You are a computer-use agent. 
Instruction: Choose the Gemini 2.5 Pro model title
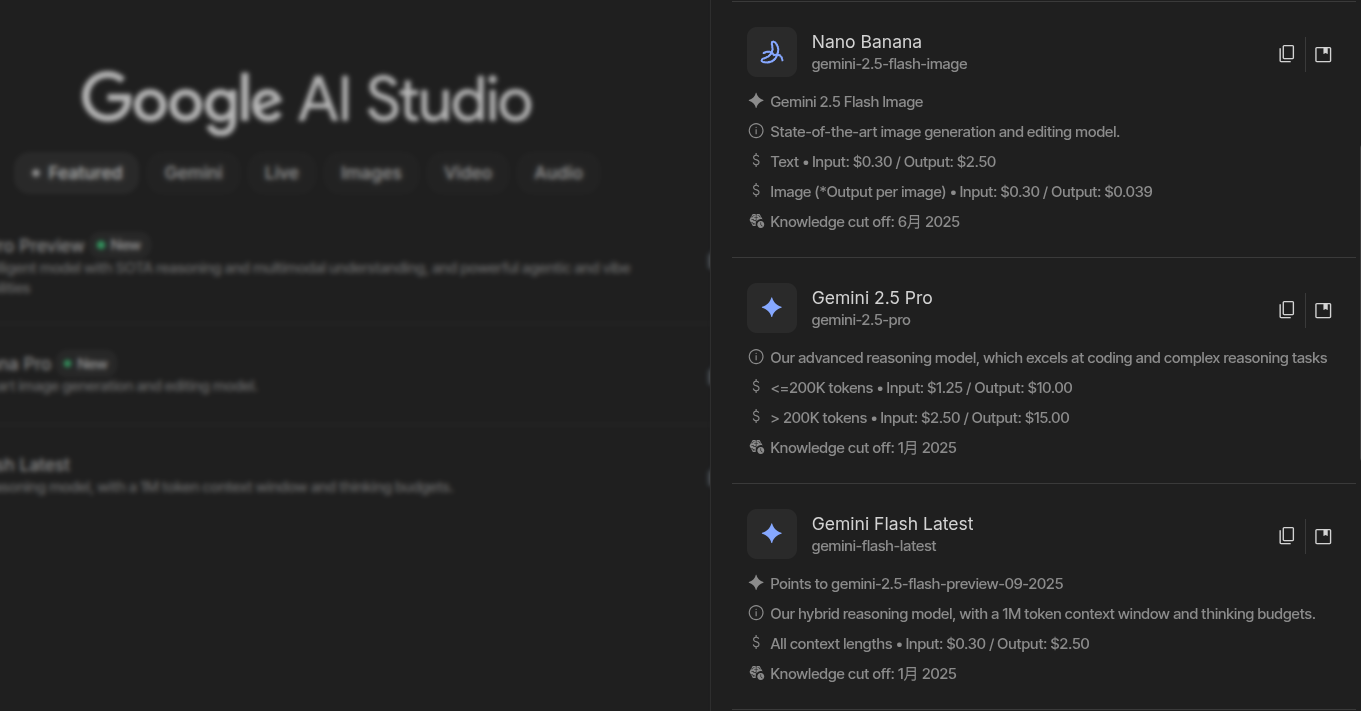tap(871, 298)
